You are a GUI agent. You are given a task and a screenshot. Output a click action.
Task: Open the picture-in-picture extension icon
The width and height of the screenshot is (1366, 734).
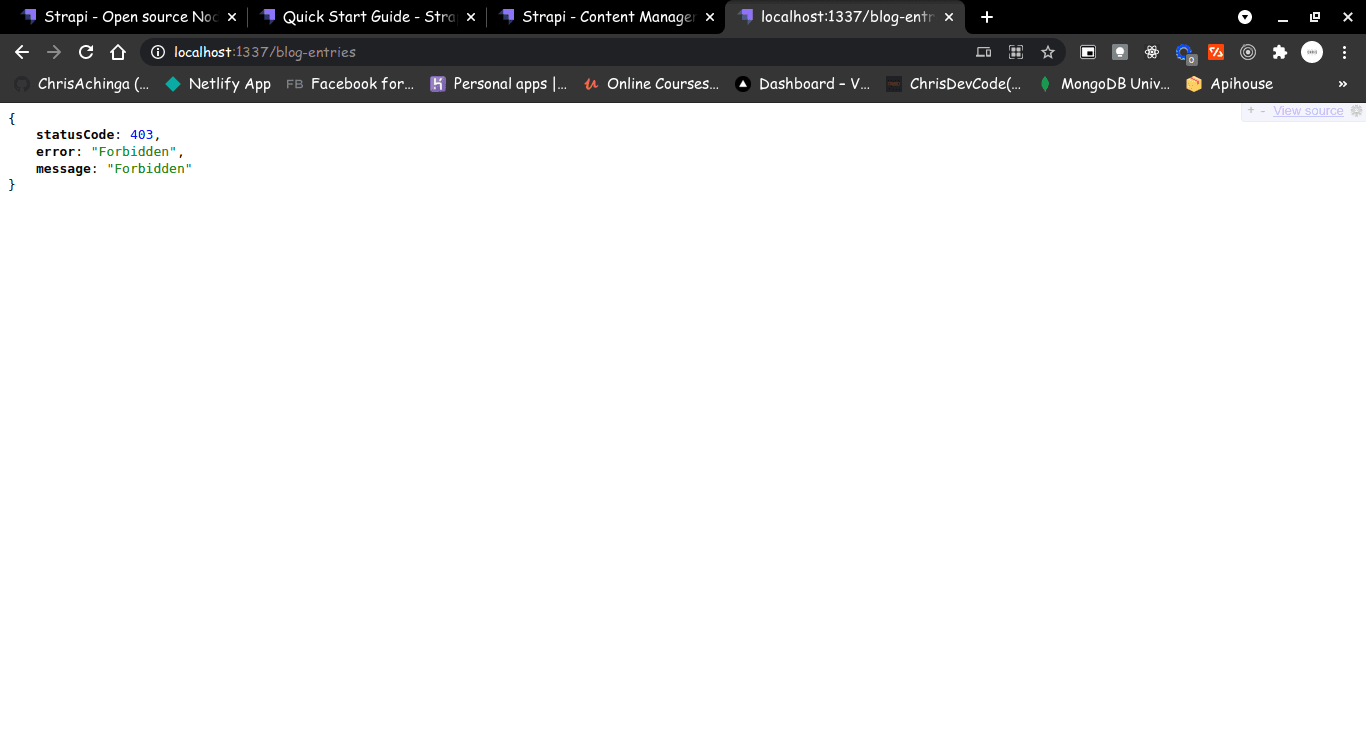coord(1088,52)
